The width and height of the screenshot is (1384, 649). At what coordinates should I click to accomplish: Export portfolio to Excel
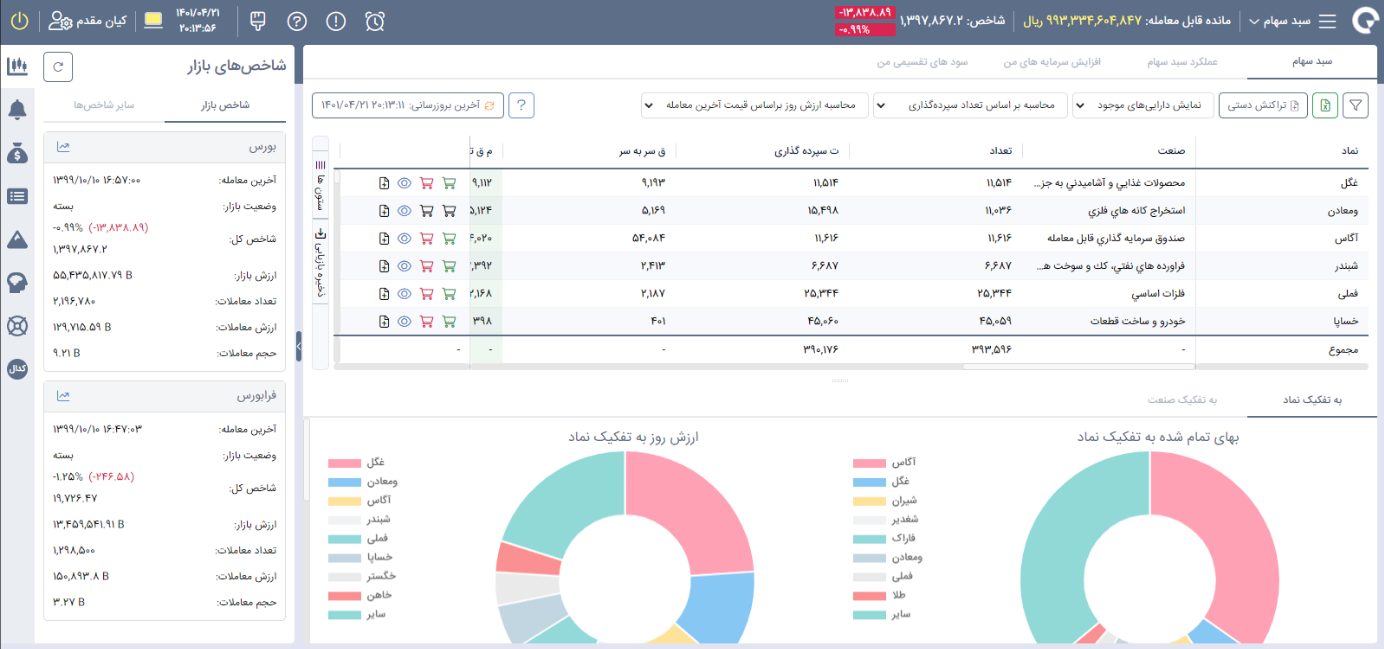point(1325,105)
